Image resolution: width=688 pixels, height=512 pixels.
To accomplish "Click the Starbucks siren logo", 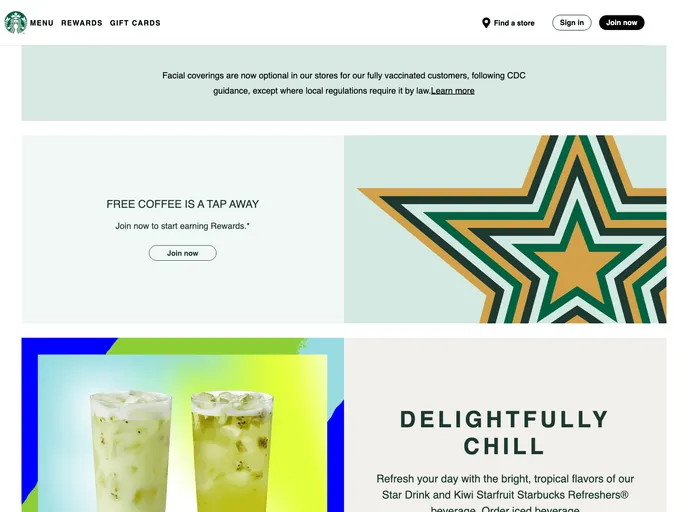I will tap(16, 22).
